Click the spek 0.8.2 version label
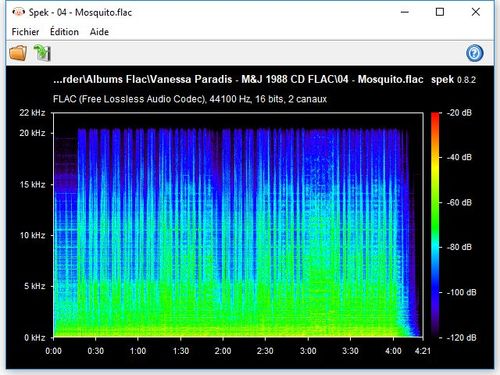This screenshot has width=500, height=375. (453, 80)
